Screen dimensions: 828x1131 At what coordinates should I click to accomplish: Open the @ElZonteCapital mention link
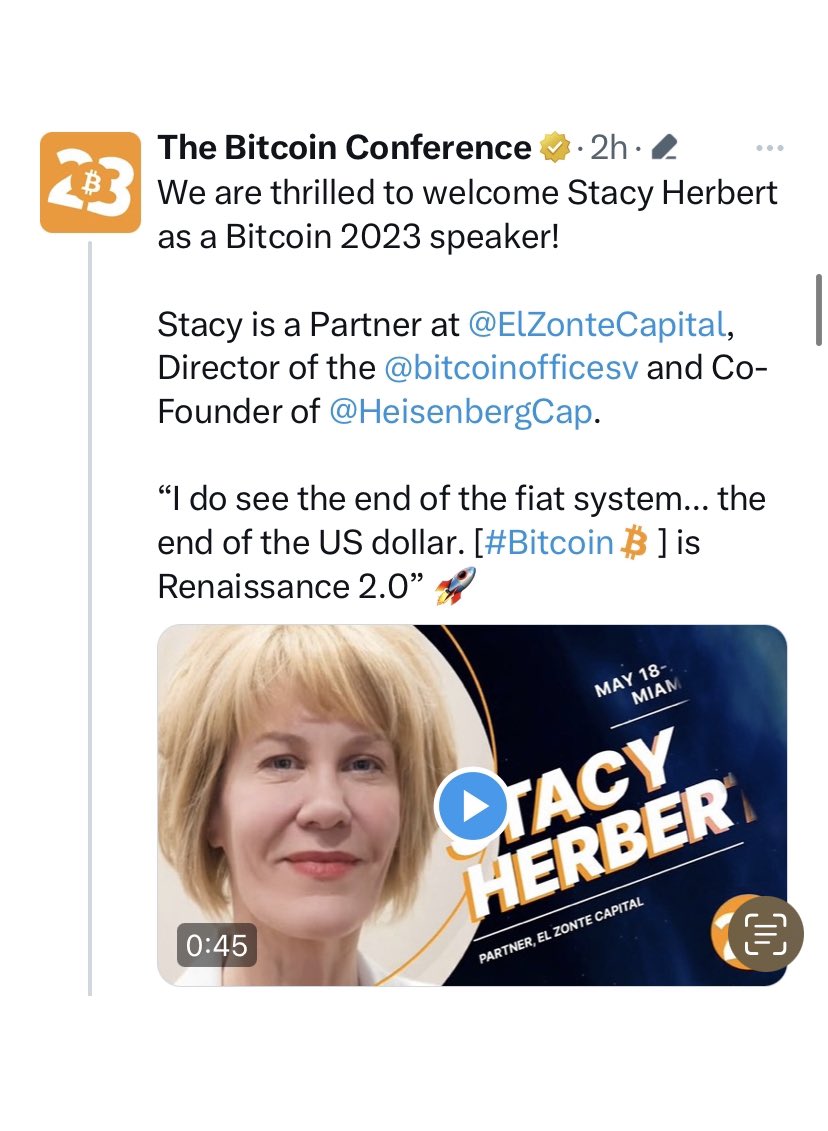(x=596, y=323)
